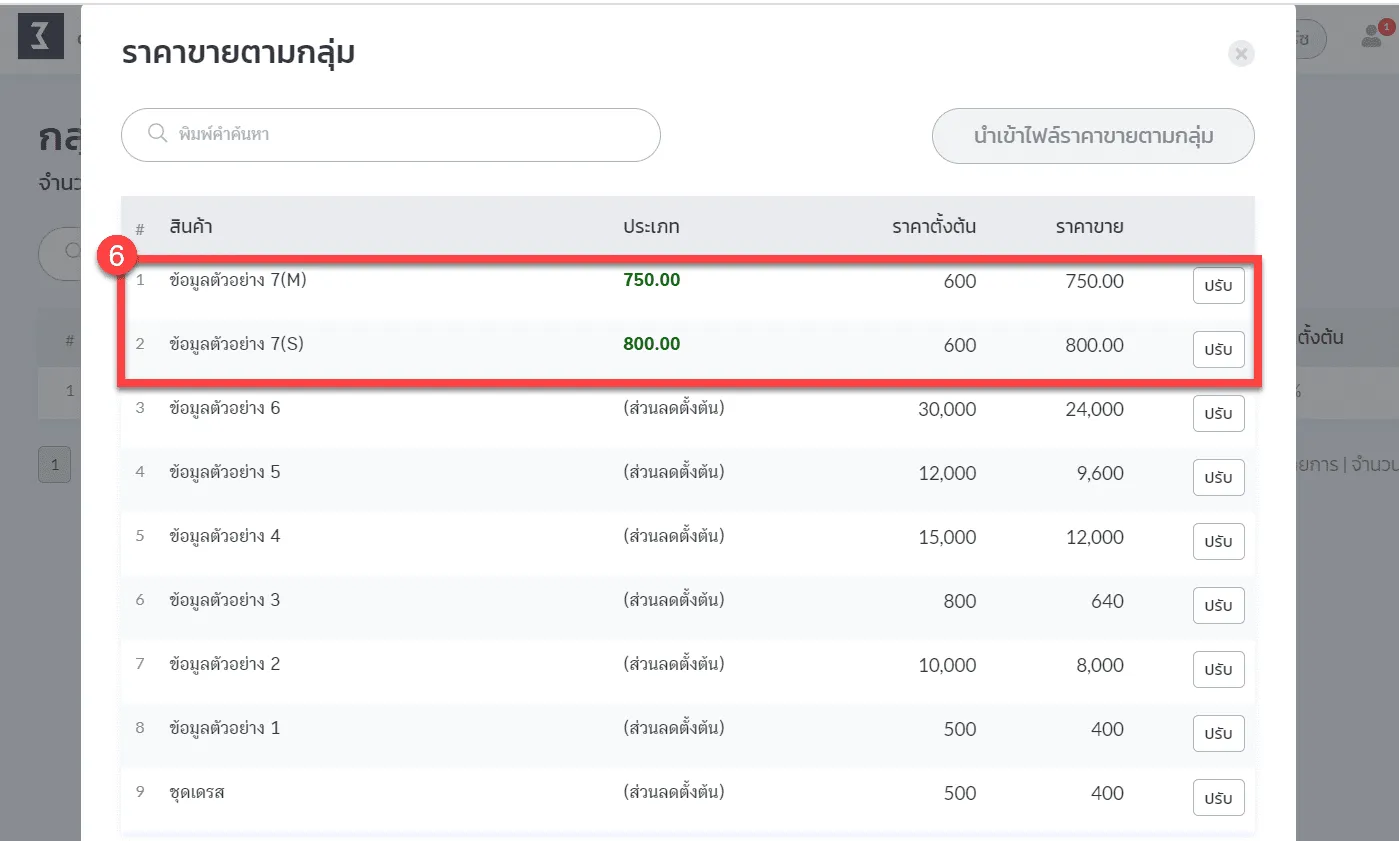
Task: Click the ประเภท column header
Action: [651, 227]
